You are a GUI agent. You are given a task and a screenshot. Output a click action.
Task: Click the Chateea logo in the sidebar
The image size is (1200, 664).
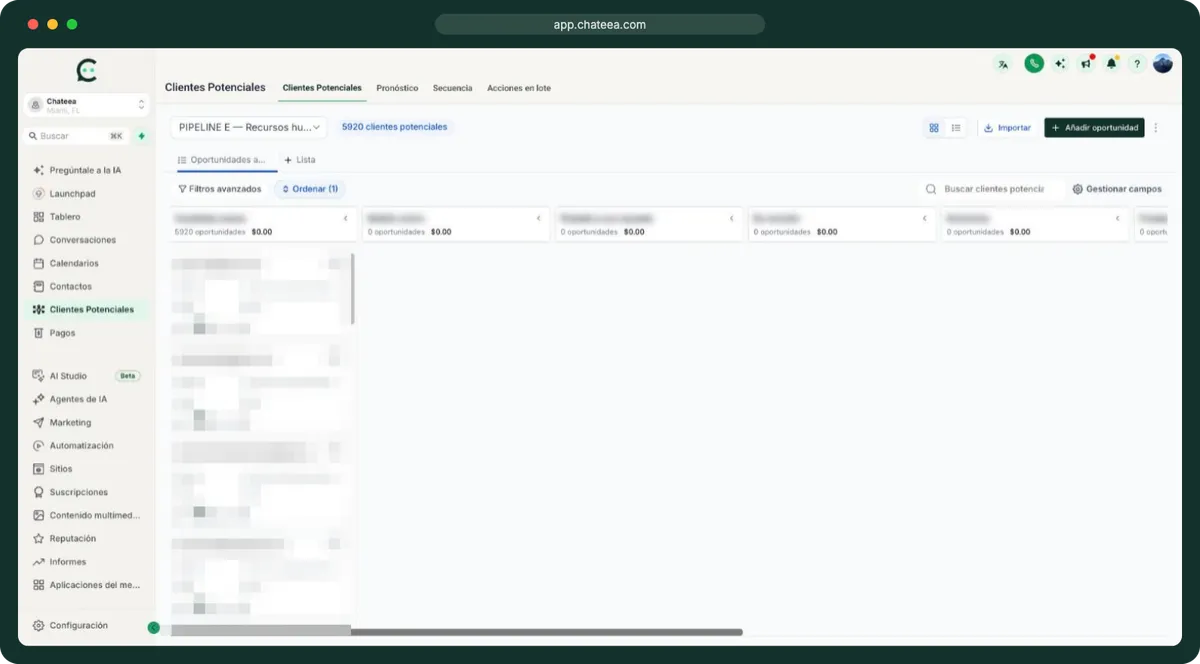(87, 70)
